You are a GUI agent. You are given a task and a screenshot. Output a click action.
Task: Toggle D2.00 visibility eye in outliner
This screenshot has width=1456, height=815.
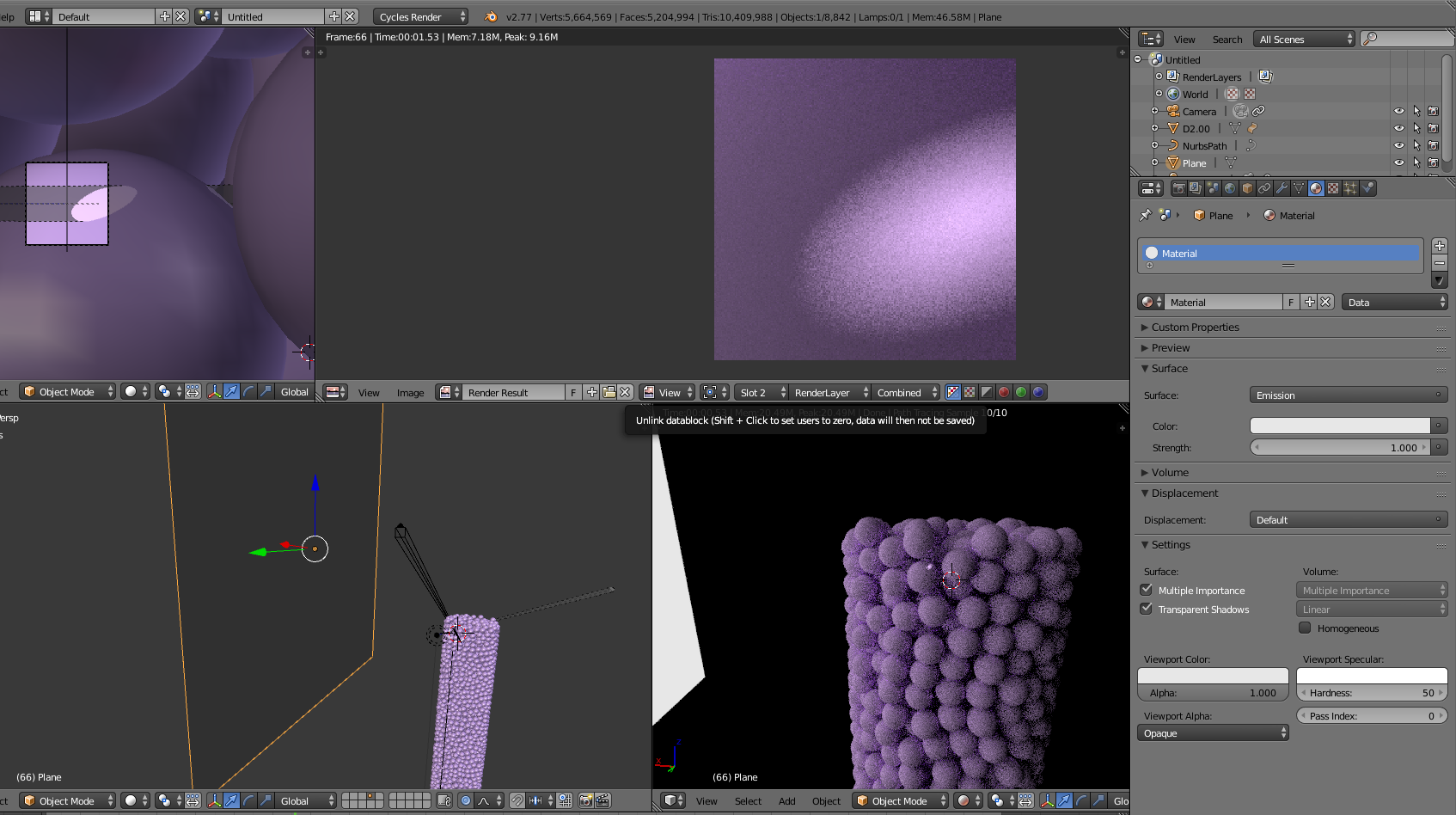tap(1398, 128)
